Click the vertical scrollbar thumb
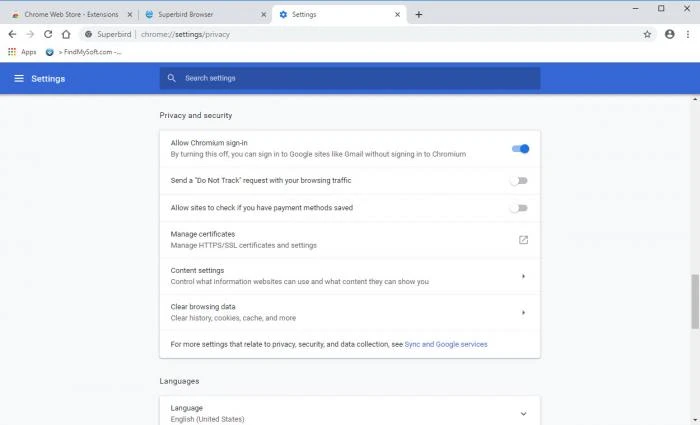The width and height of the screenshot is (700, 425). pos(695,302)
